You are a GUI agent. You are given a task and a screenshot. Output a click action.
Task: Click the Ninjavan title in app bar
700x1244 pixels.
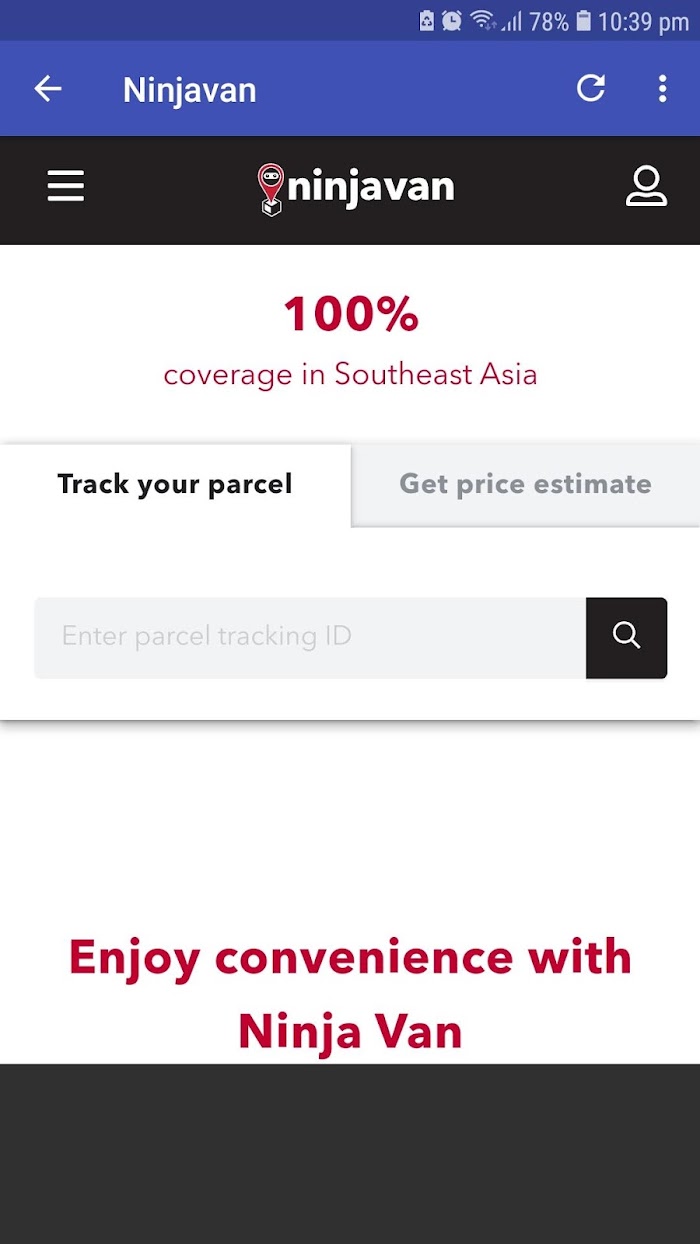[190, 90]
